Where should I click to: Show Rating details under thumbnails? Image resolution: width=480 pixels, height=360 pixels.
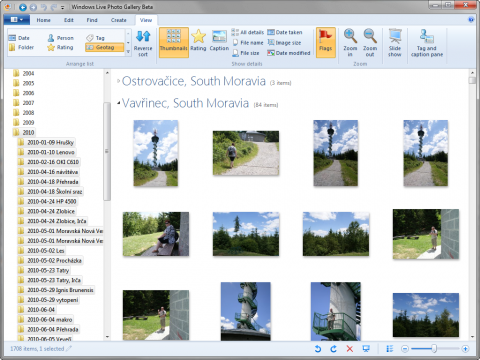(x=198, y=41)
